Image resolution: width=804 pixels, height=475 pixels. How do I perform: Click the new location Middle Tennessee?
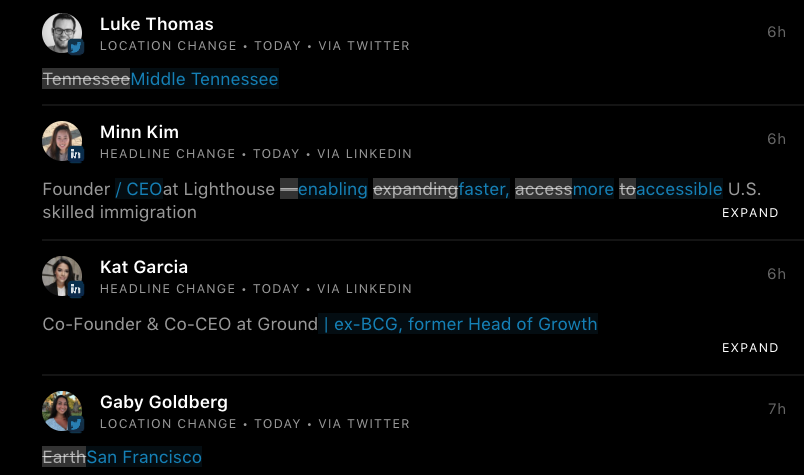205,79
